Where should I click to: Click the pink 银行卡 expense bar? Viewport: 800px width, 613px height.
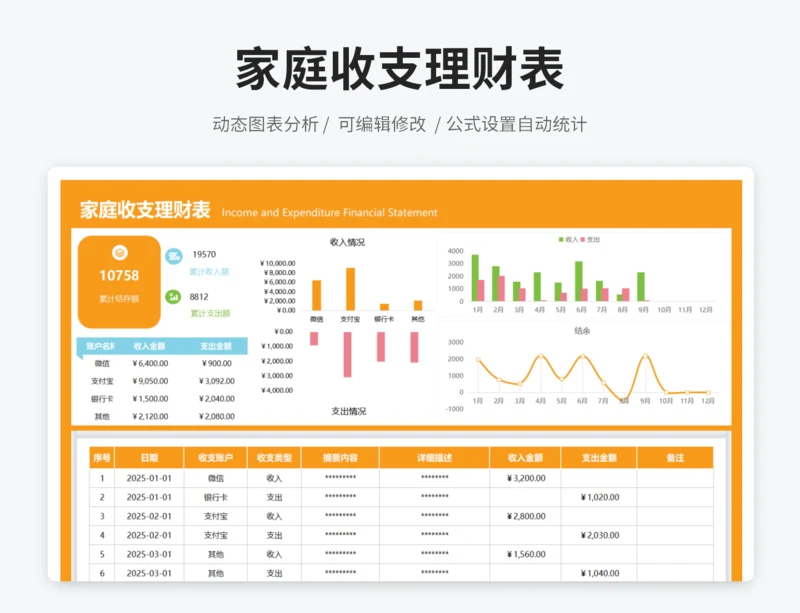click(381, 347)
